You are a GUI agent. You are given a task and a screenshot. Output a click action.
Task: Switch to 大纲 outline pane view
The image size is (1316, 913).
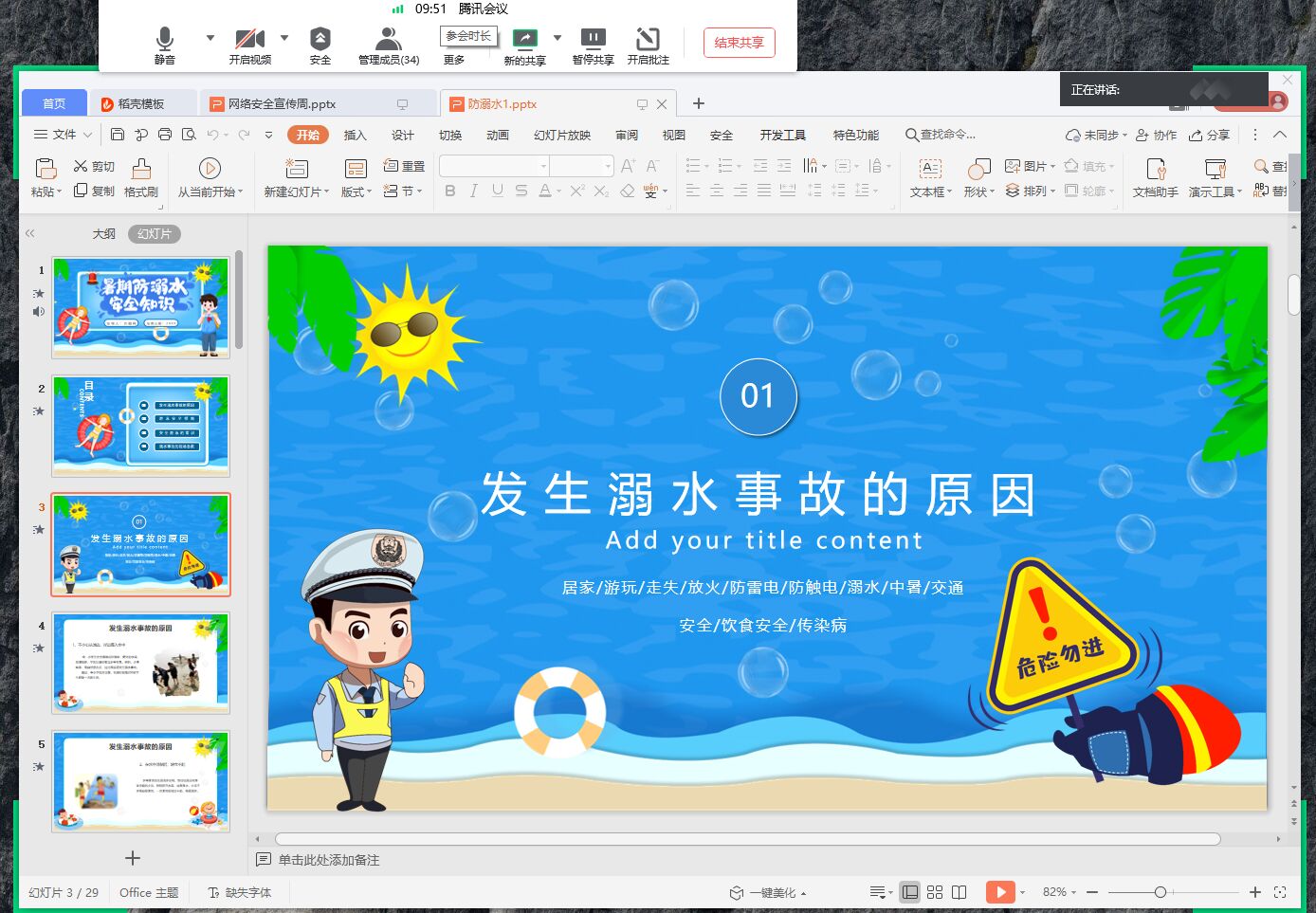pyautogui.click(x=103, y=233)
